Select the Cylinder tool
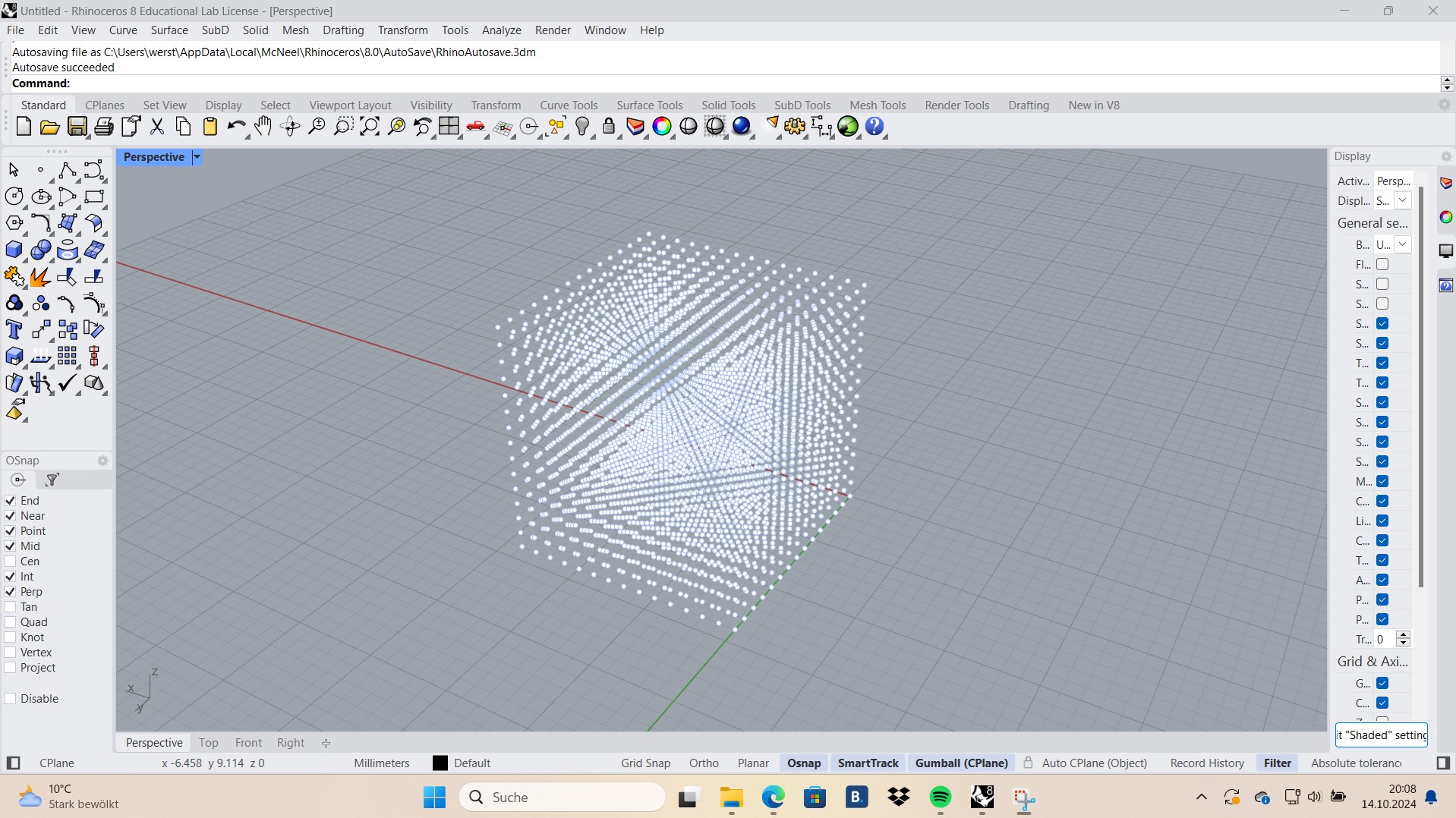Image resolution: width=1456 pixels, height=818 pixels. 68,250
